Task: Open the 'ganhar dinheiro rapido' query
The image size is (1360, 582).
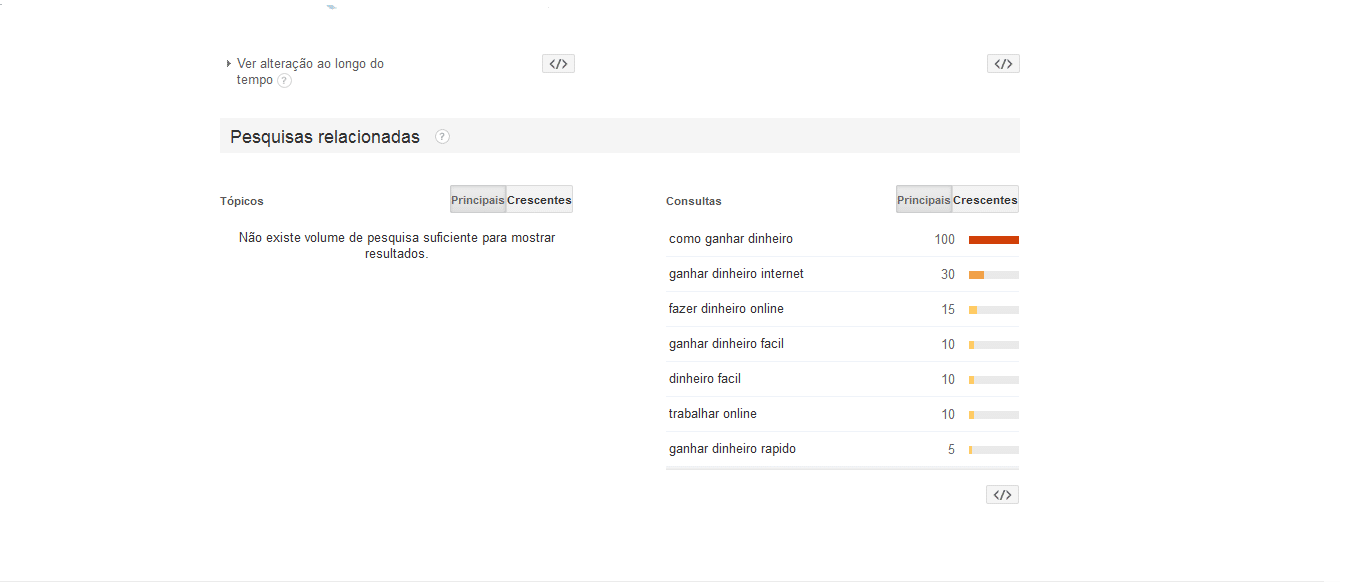Action: 733,449
